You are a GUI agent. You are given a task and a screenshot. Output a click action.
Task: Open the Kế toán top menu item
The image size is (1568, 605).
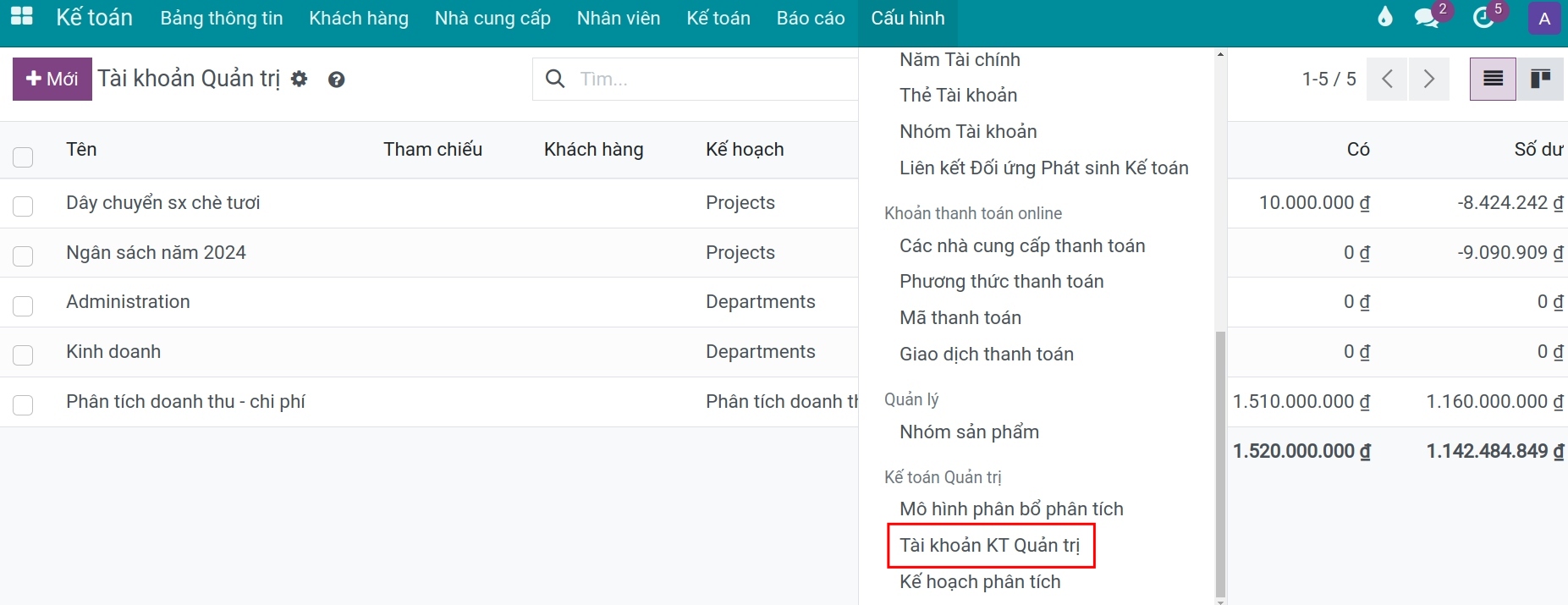pos(718,18)
